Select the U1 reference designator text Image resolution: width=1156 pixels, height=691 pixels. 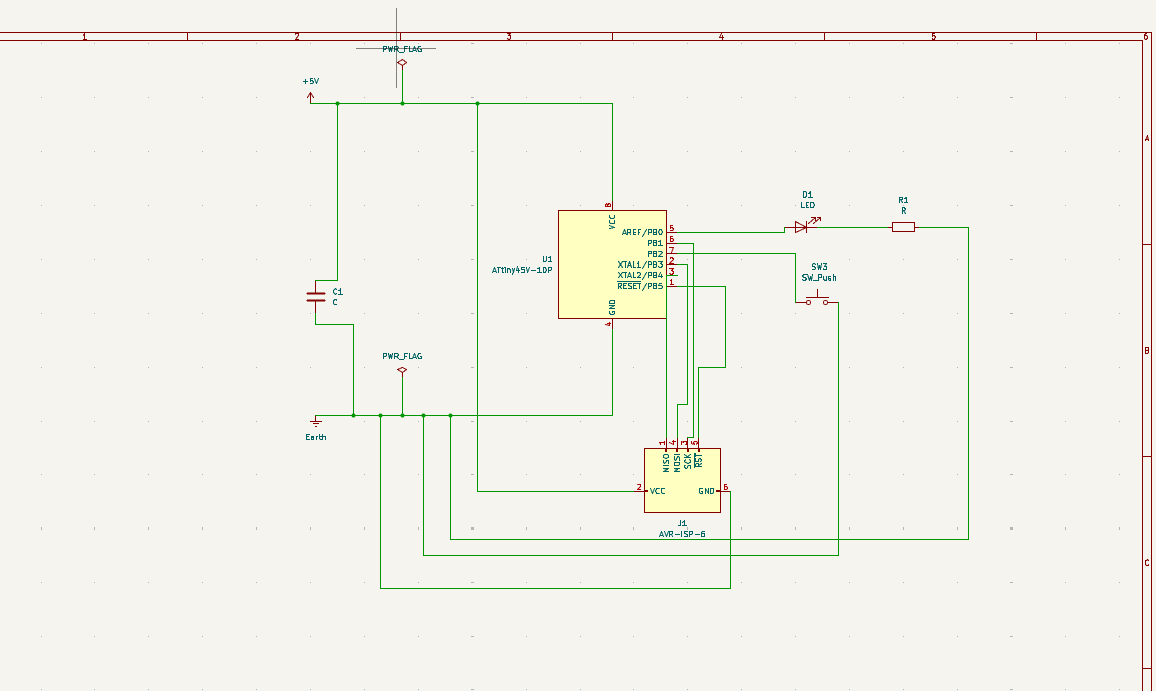coord(547,258)
